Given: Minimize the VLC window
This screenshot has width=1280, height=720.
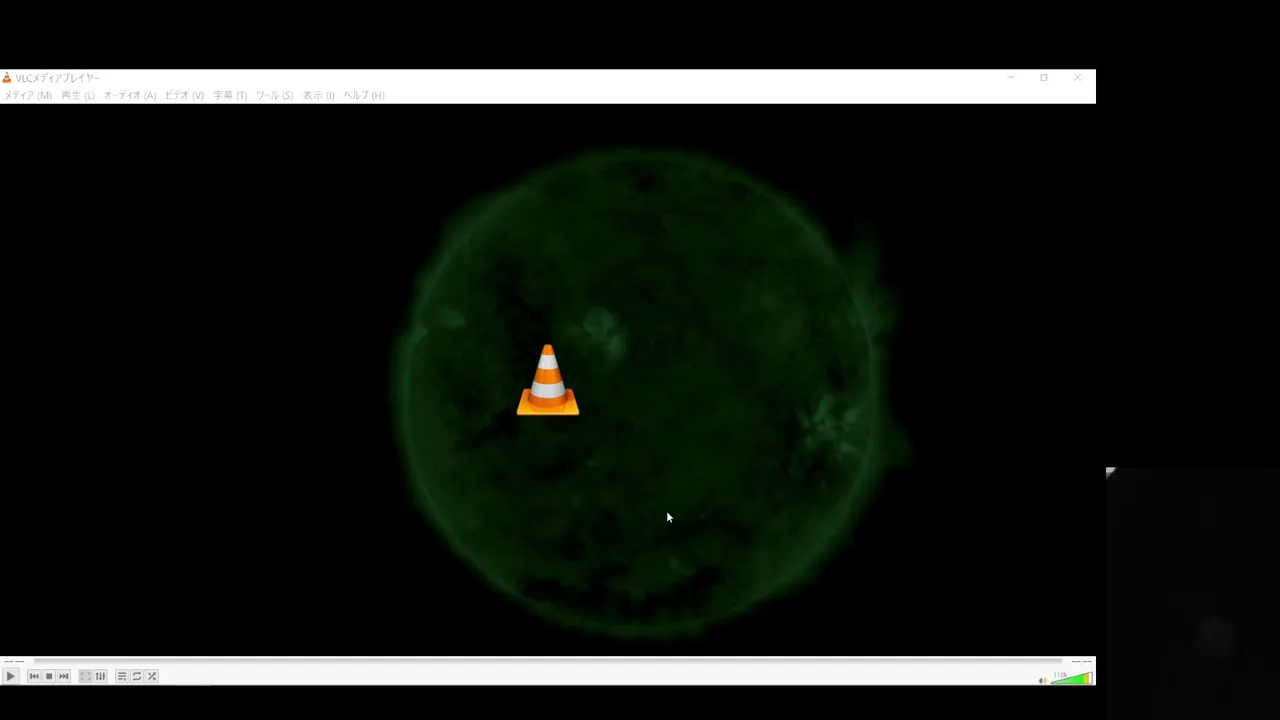Looking at the screenshot, I should pyautogui.click(x=1011, y=77).
